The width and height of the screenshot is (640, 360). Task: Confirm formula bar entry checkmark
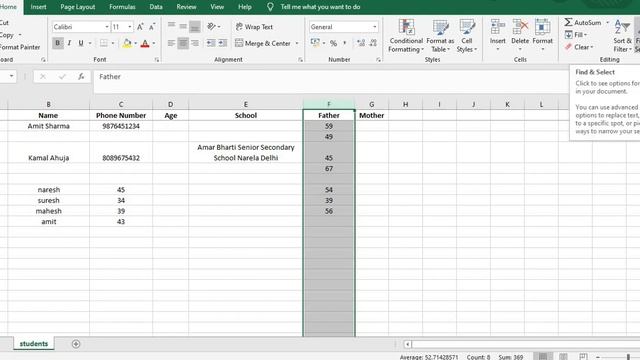(x=62, y=76)
